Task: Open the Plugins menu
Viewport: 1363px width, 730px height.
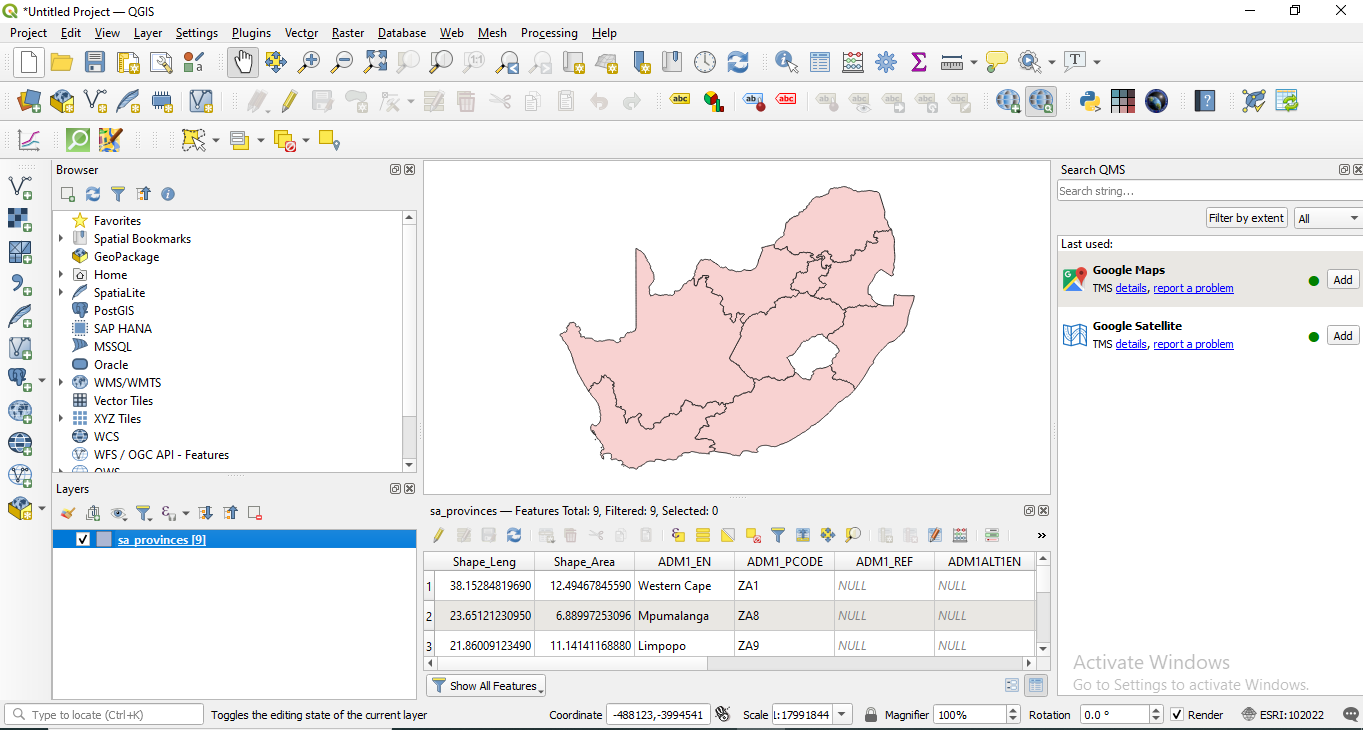Action: 251,33
